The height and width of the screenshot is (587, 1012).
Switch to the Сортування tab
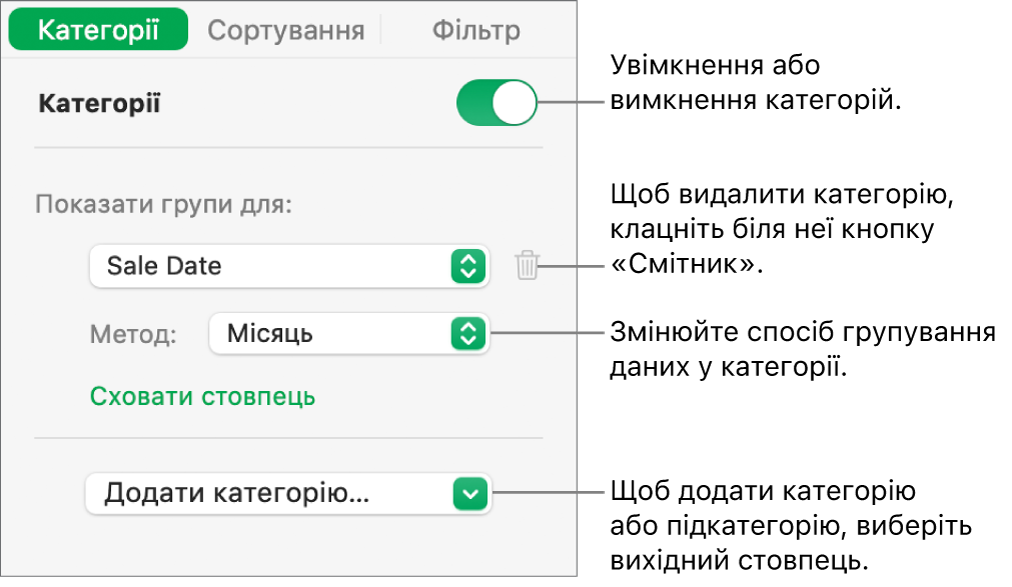coord(285,30)
